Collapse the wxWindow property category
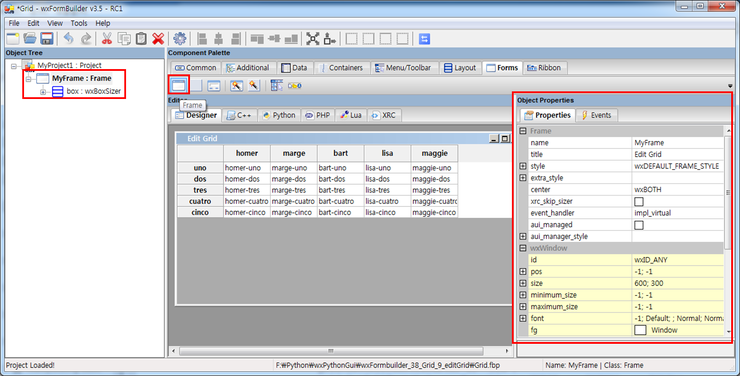This screenshot has height=376, width=740. [523, 248]
